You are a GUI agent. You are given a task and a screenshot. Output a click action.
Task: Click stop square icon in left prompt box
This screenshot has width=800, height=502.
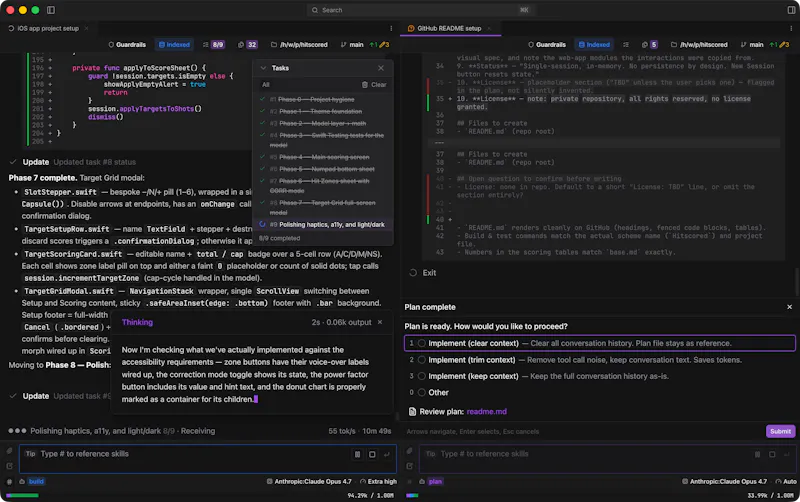(x=372, y=455)
